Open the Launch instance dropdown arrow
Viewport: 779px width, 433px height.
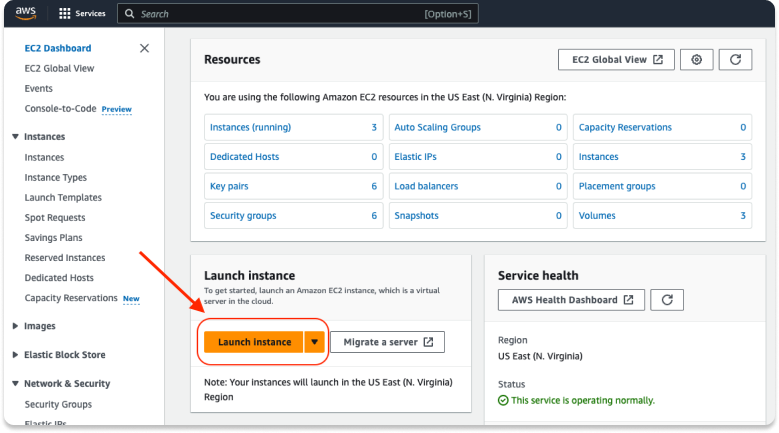click(315, 342)
